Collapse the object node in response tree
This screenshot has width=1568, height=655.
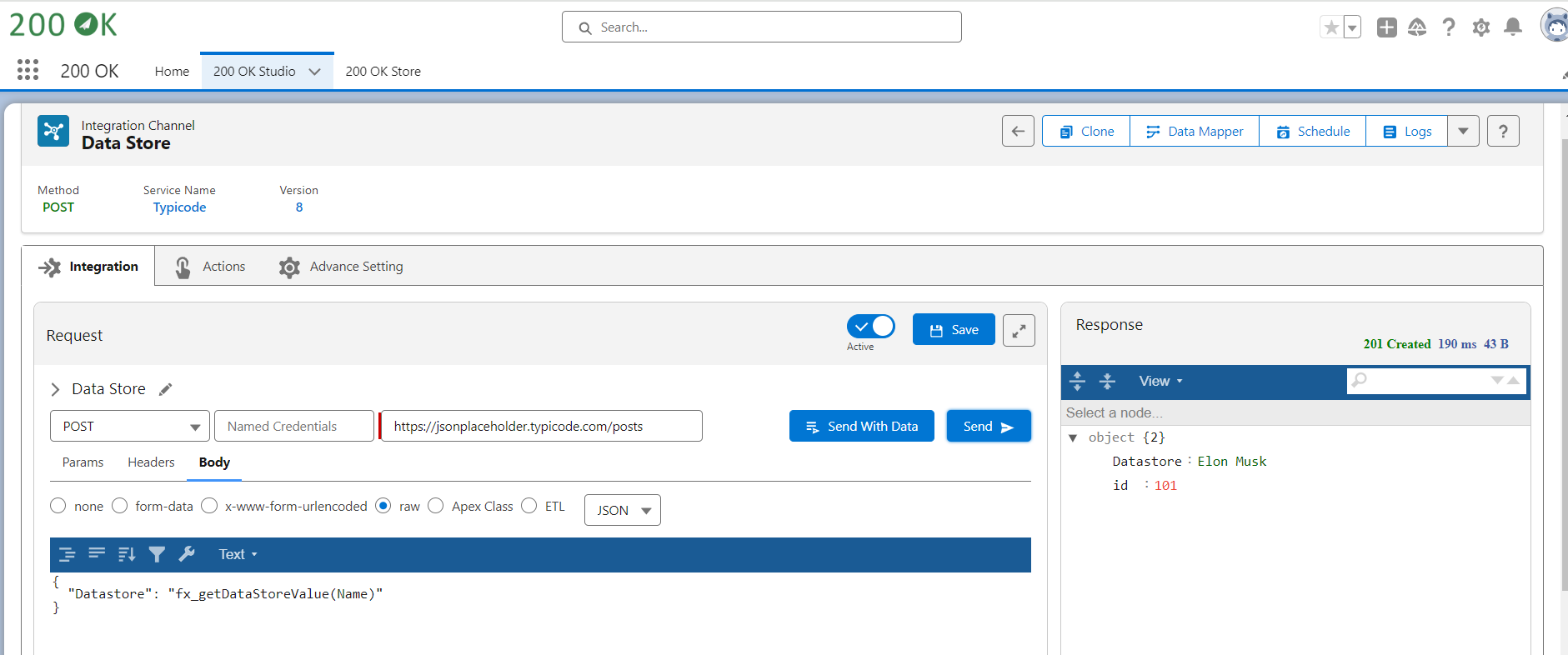point(1073,437)
